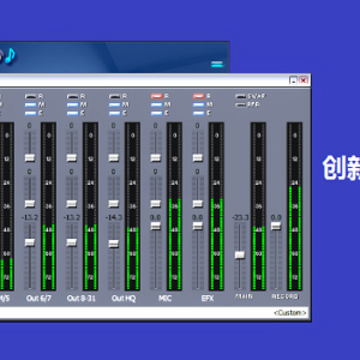Image resolution: width=360 pixels, height=360 pixels.
Task: Click the MIC channel level meter
Action: point(174,206)
